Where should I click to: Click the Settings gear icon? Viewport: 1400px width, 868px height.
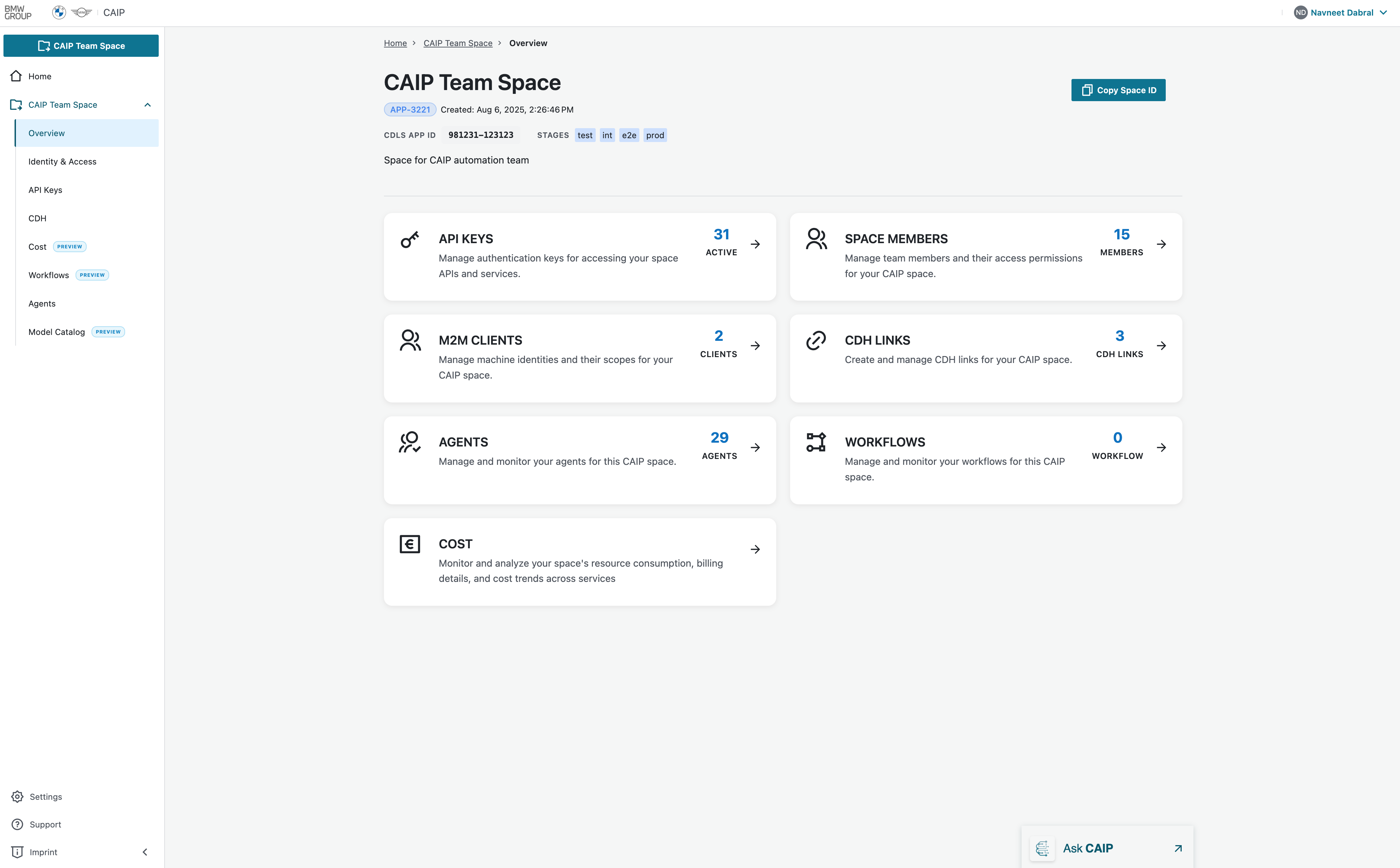[17, 797]
